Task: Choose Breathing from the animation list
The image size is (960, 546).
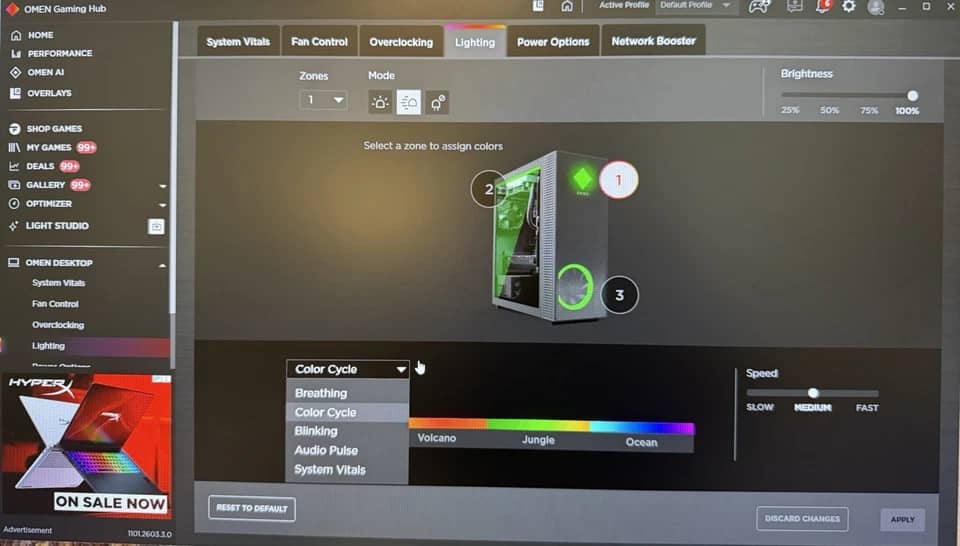Action: click(x=347, y=393)
